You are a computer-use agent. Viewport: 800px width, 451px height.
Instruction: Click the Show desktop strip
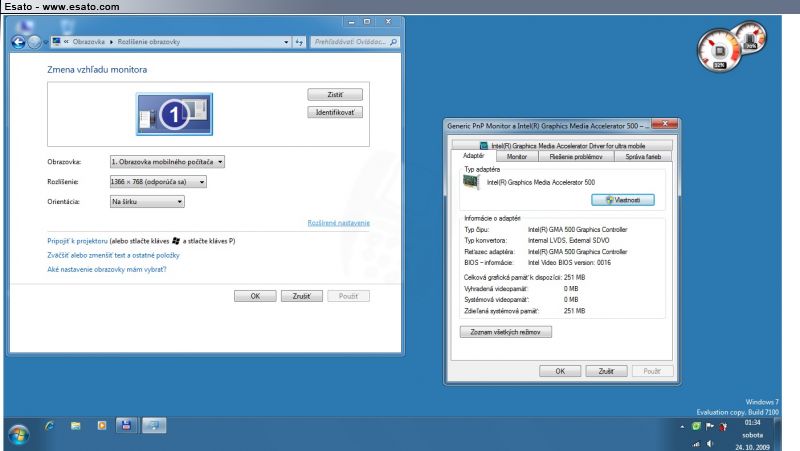coord(778,434)
